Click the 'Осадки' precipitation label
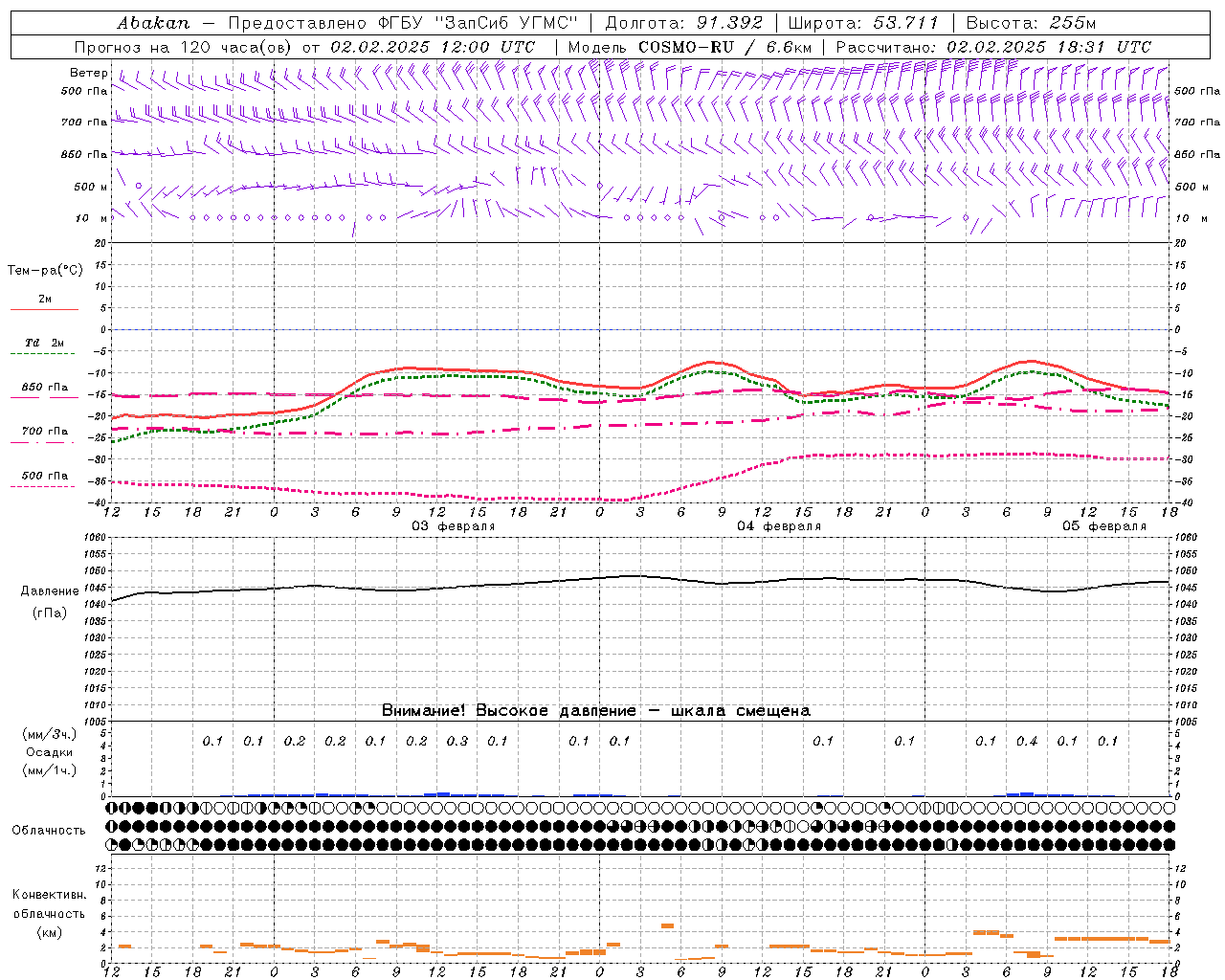Screen dimensions: 1225x980 tap(49, 752)
